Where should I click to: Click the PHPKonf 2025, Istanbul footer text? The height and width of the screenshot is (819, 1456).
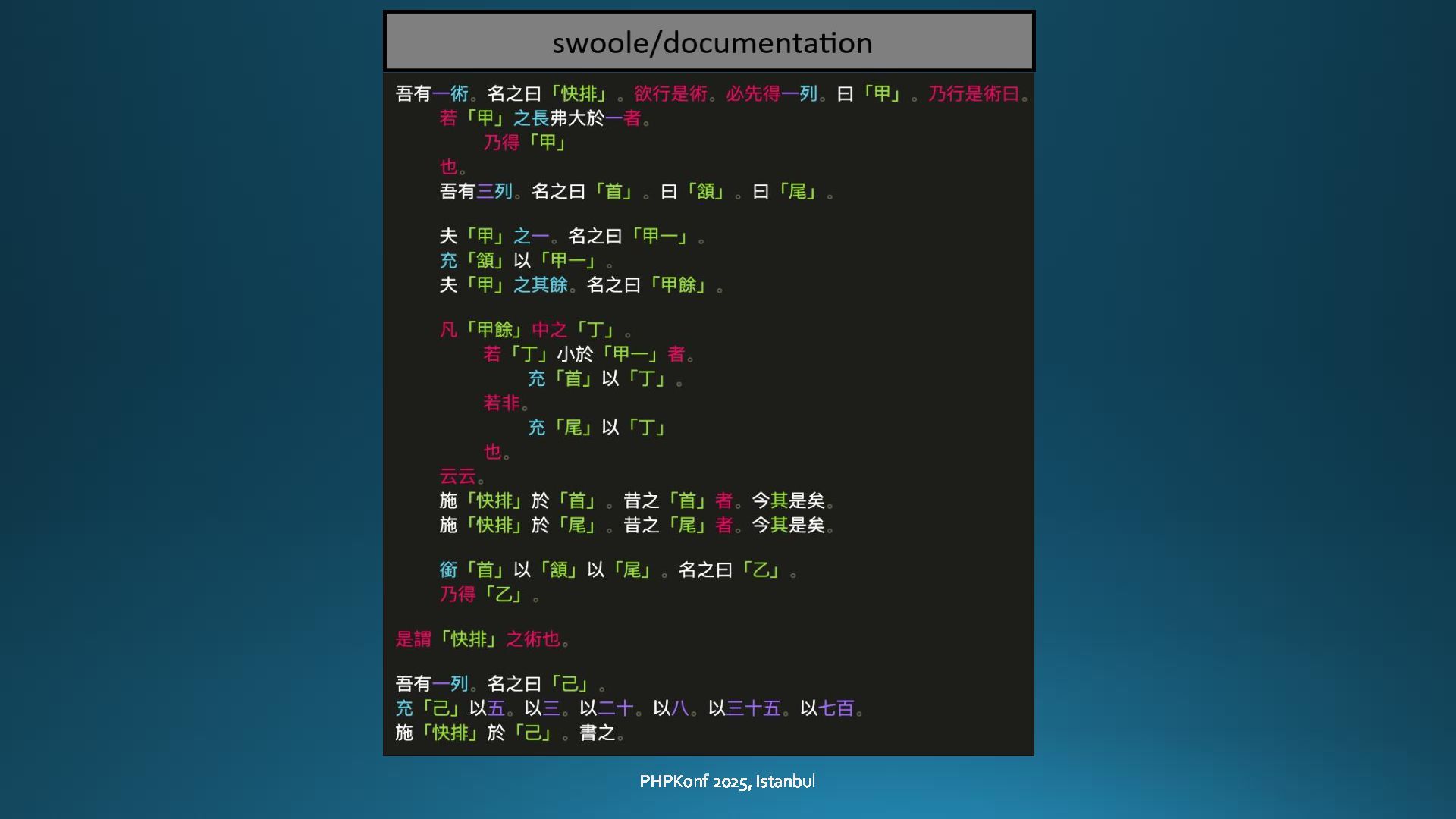click(x=726, y=781)
